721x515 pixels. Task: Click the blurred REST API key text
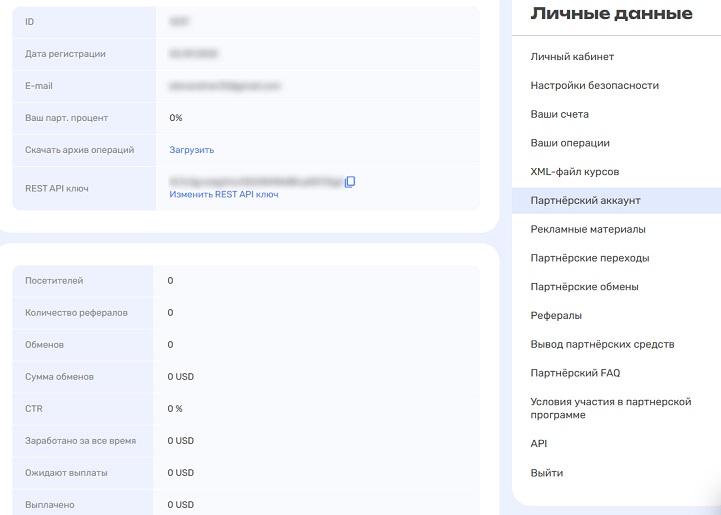click(255, 181)
